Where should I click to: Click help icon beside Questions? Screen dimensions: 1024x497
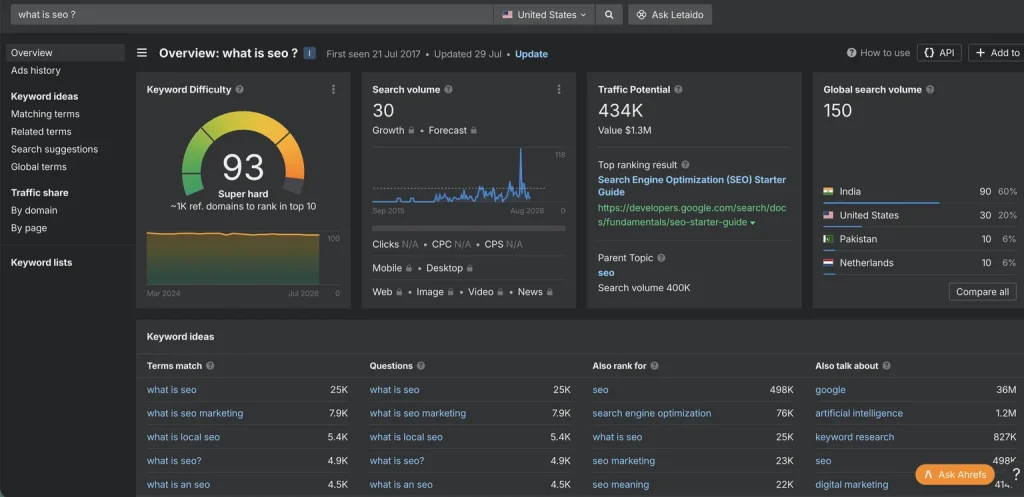[421, 366]
